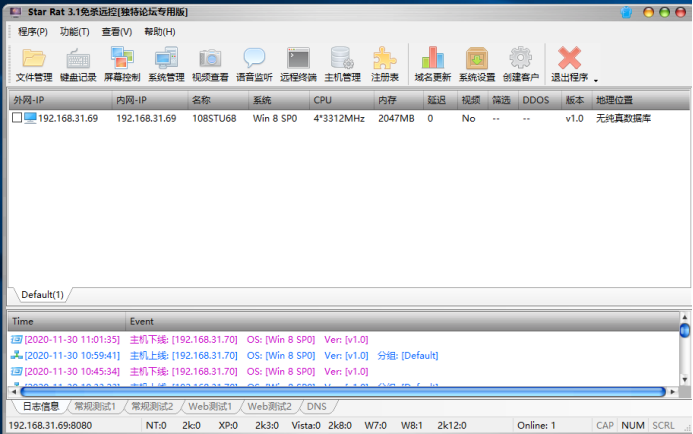
Task: Switch to the Web测试1 tab
Action: click(x=210, y=407)
